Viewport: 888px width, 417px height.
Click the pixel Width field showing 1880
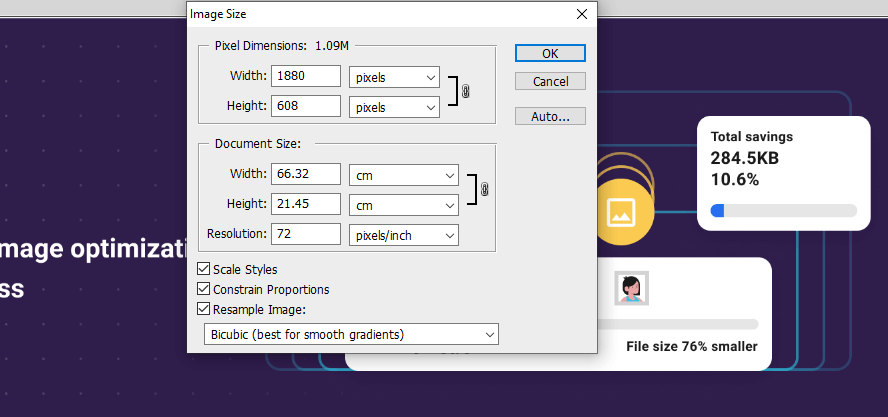click(x=306, y=76)
